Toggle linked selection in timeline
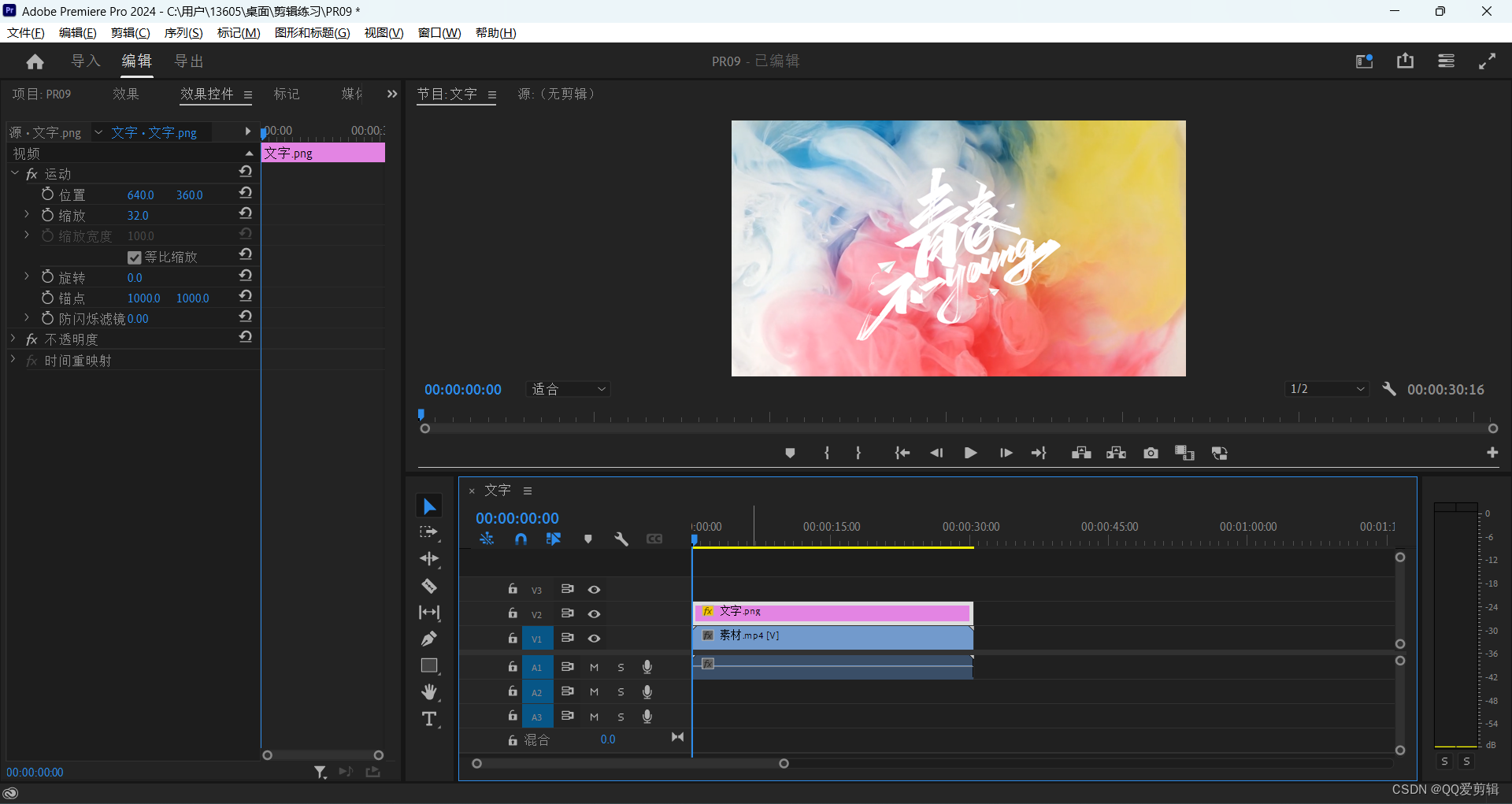Screen dimensions: 1512x804 [x=554, y=539]
